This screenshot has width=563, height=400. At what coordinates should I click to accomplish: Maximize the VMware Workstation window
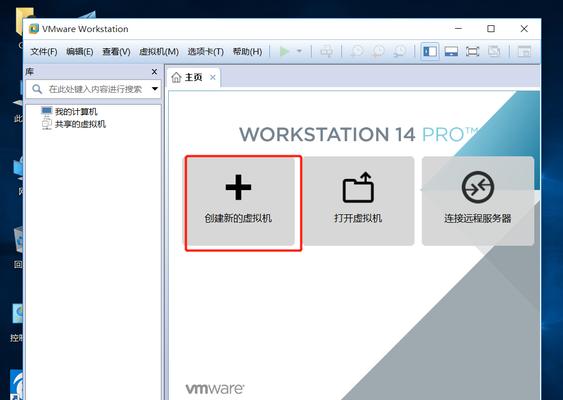pos(491,28)
